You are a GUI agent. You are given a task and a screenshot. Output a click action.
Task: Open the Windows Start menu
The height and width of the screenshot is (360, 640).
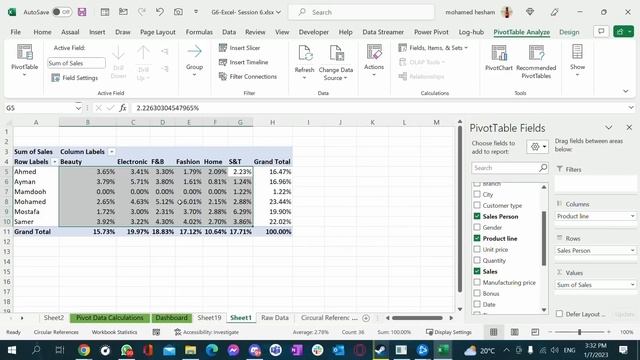coord(12,350)
